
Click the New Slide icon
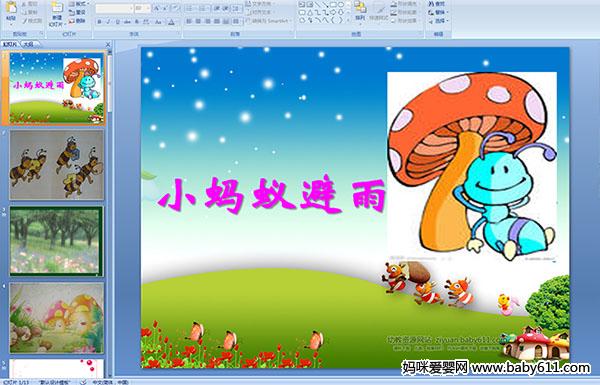(57, 8)
